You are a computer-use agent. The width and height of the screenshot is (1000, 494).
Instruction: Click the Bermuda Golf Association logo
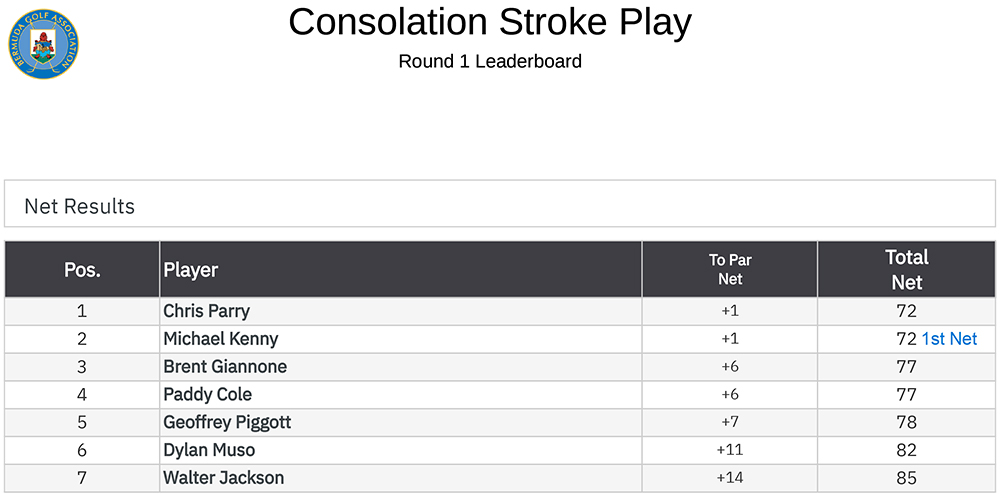tap(41, 41)
